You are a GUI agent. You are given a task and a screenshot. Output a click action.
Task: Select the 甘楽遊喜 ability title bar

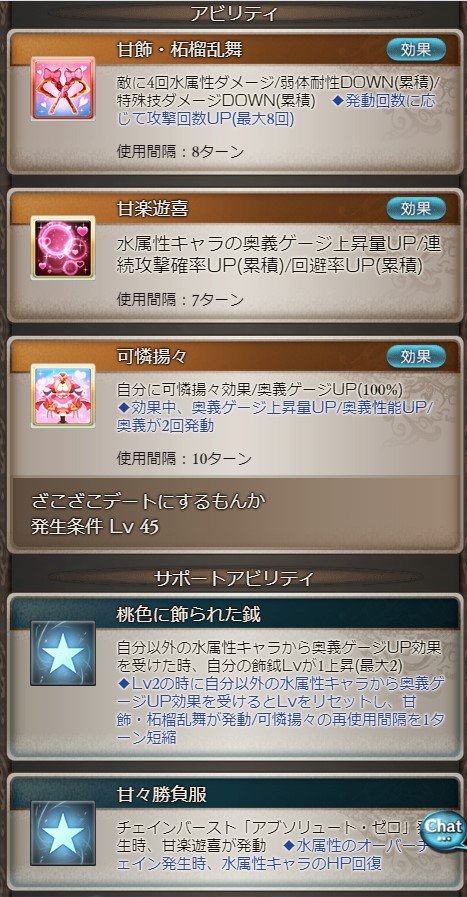pyautogui.click(x=235, y=208)
